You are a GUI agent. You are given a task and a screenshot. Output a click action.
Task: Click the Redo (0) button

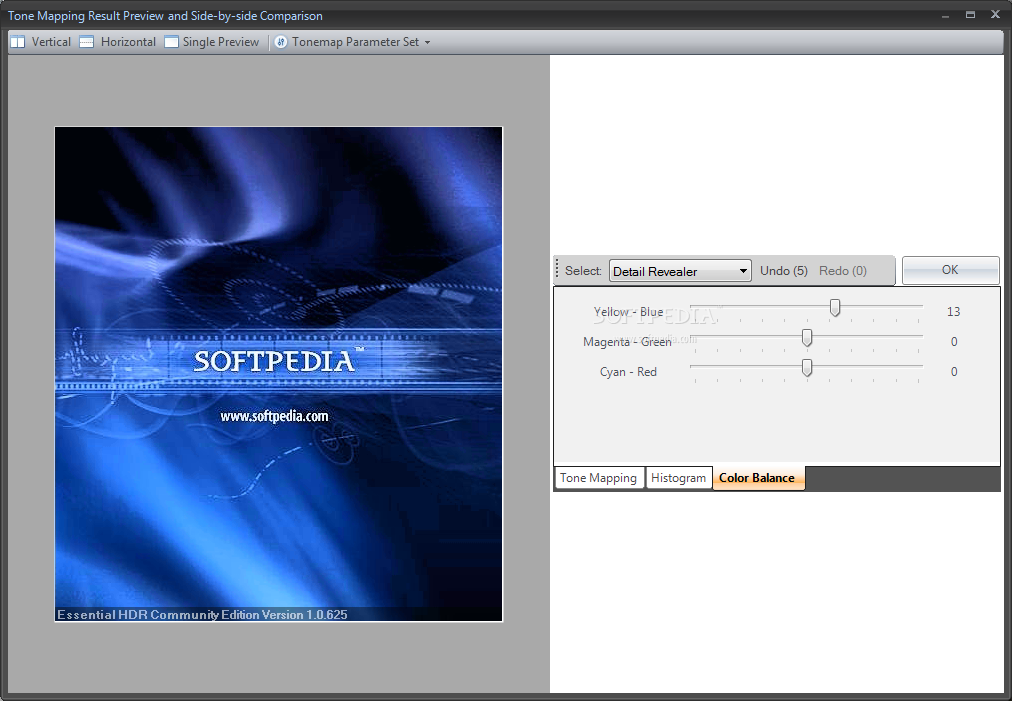[842, 271]
